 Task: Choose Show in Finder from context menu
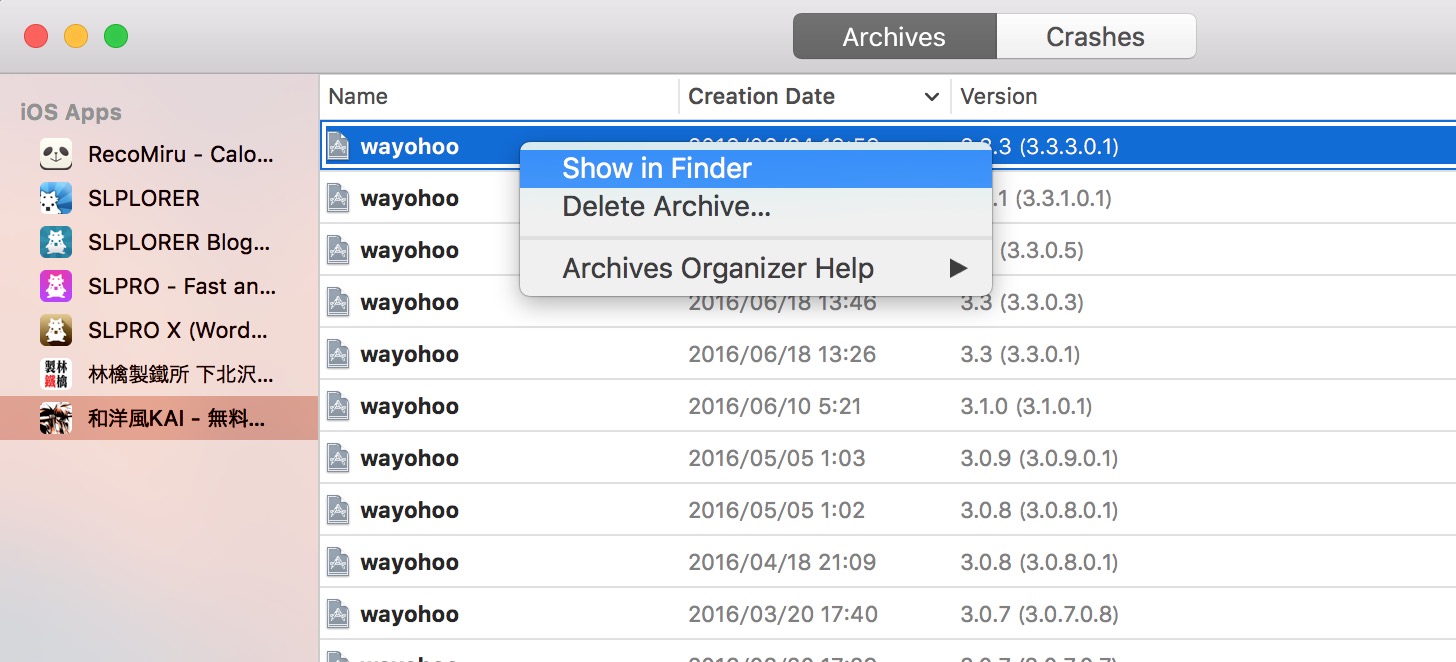(x=755, y=168)
